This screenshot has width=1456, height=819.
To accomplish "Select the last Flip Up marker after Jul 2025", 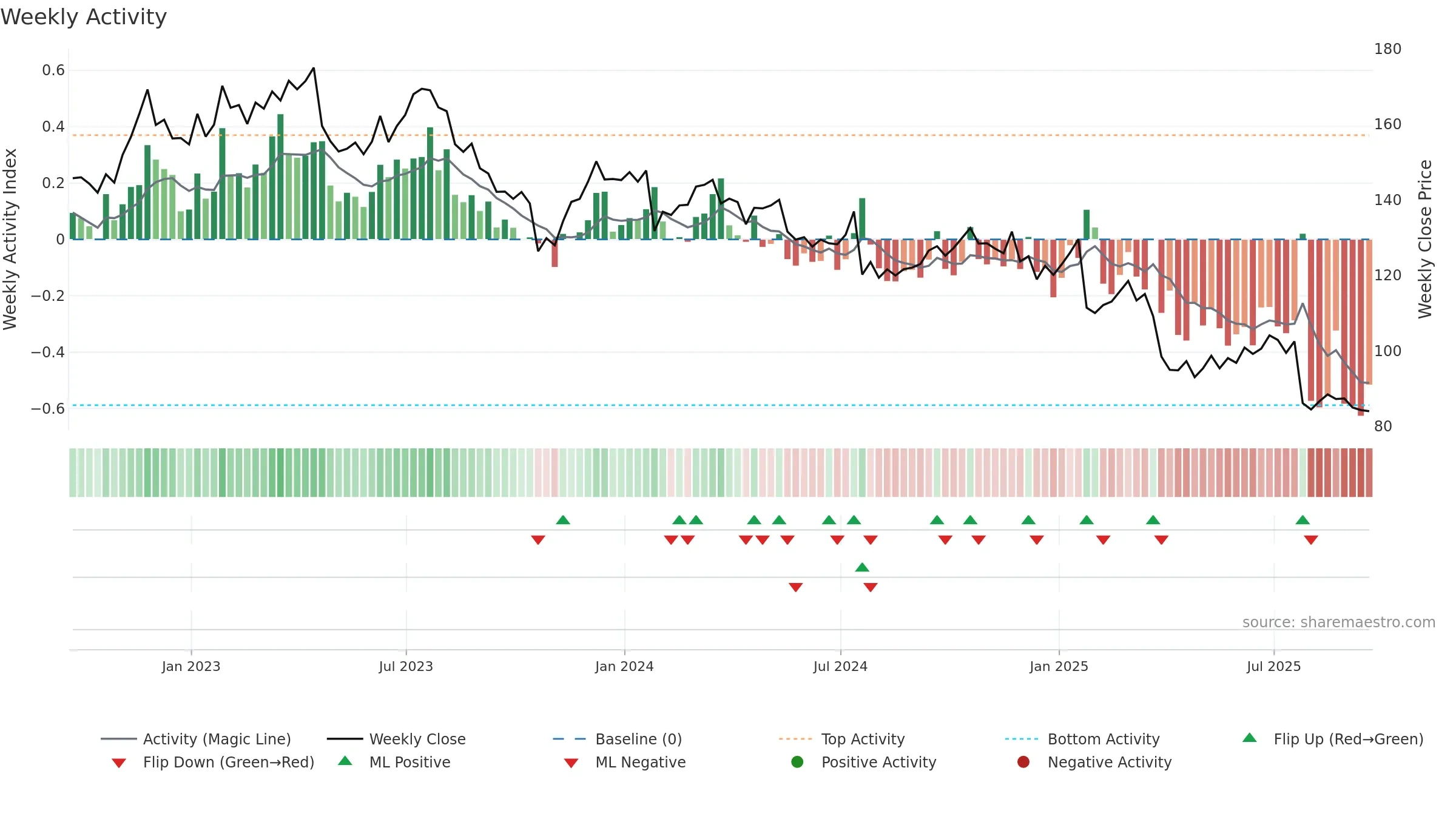I will pos(1303,520).
